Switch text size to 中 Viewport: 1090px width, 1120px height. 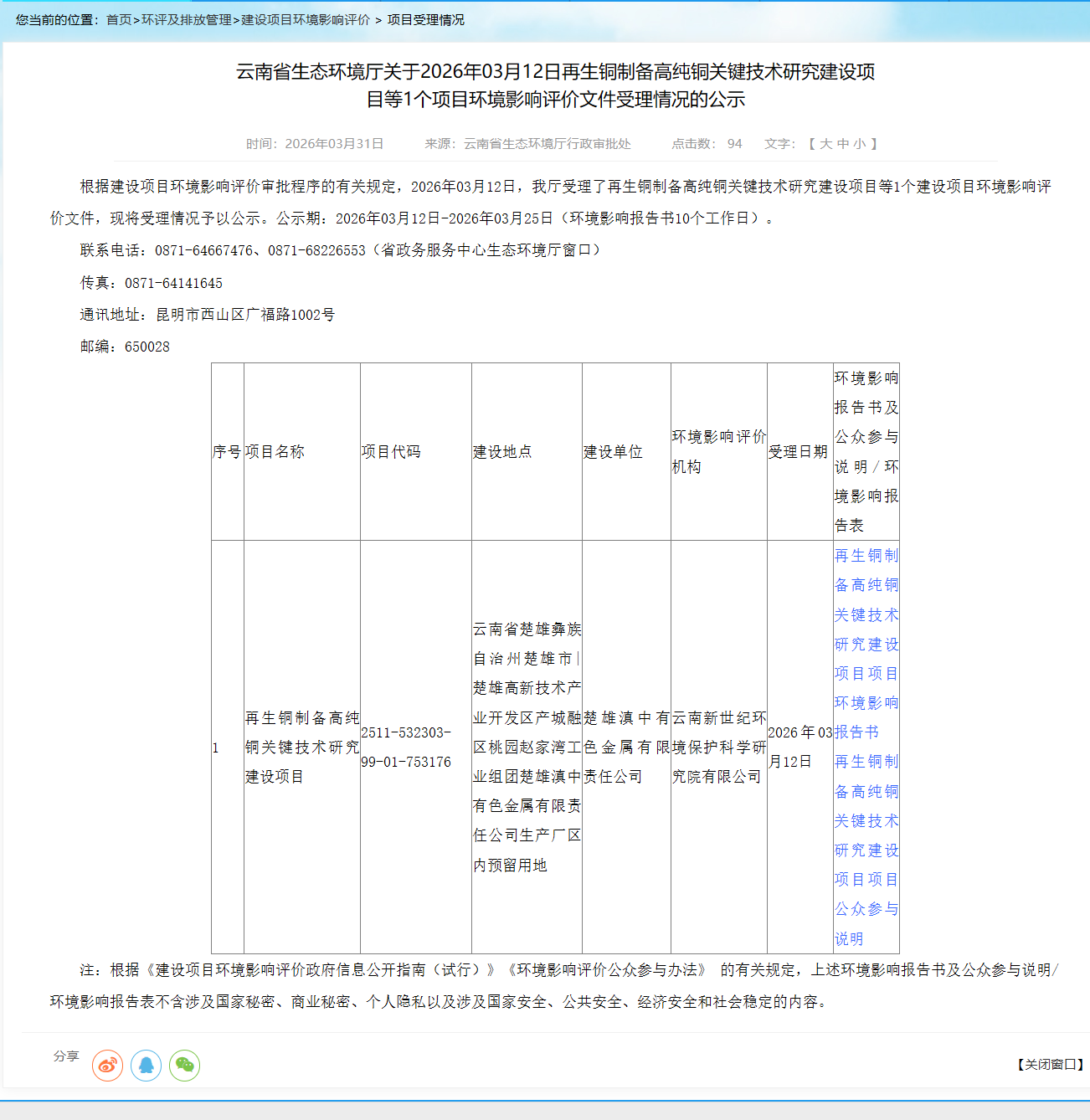(843, 144)
